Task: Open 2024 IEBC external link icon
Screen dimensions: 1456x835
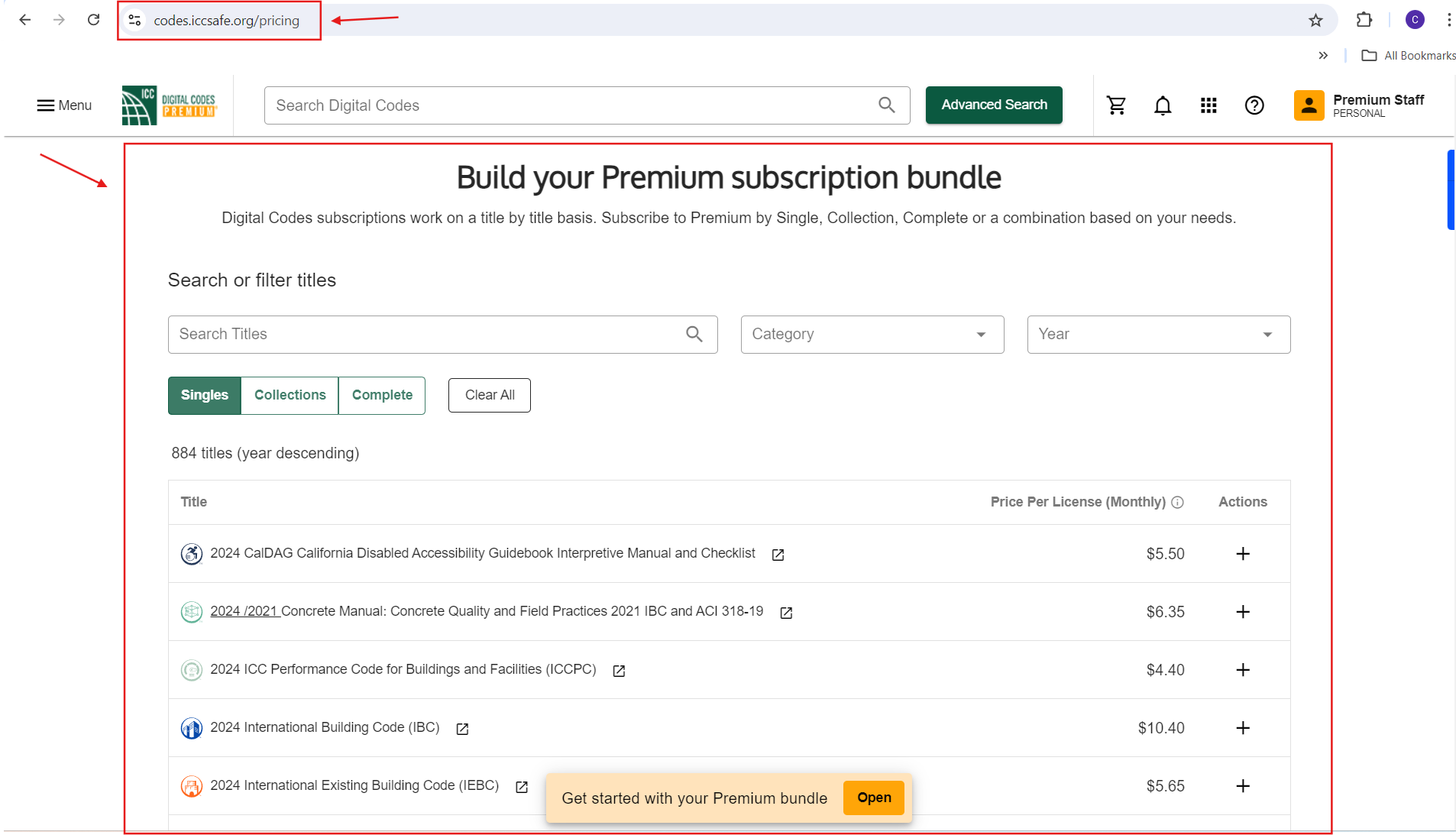Action: [x=522, y=787]
